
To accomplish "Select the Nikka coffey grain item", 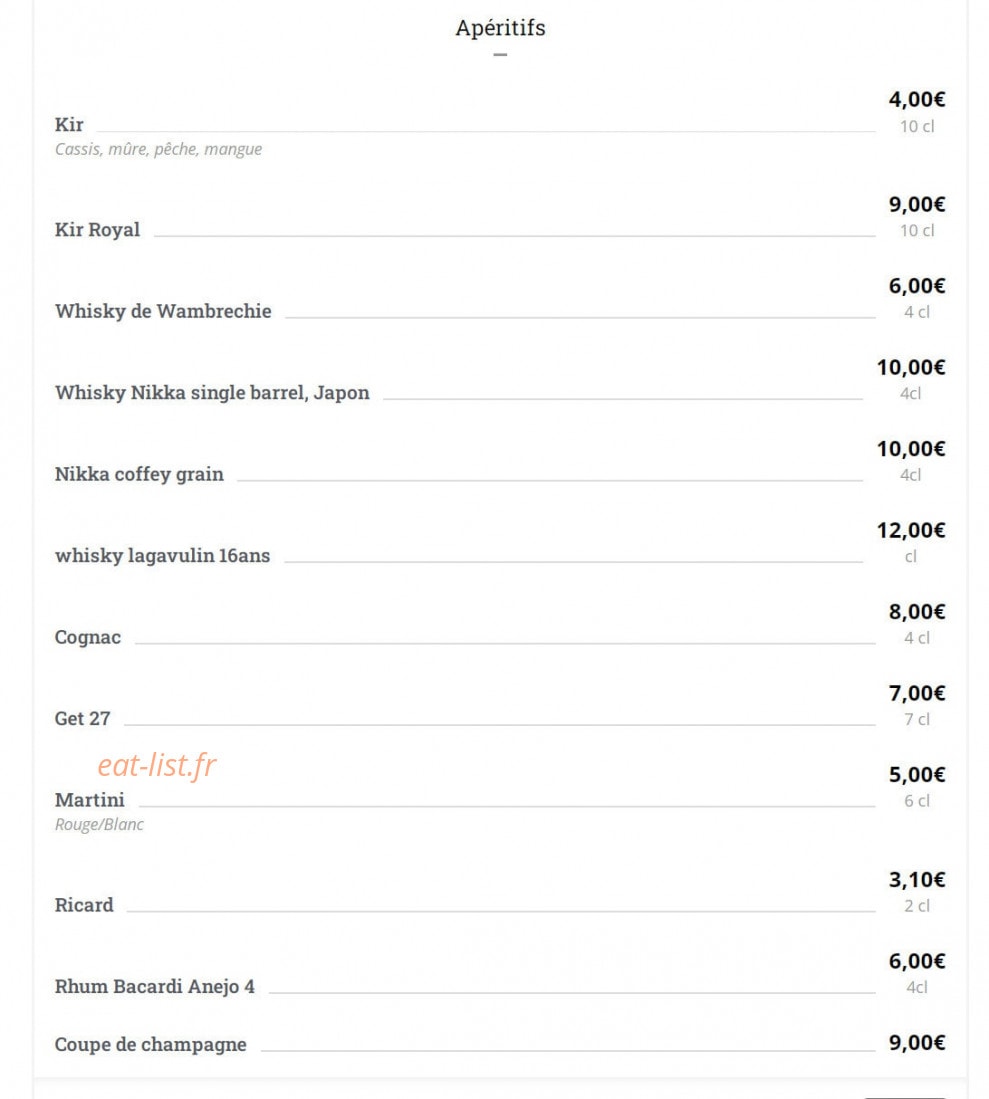I will click(x=139, y=475).
